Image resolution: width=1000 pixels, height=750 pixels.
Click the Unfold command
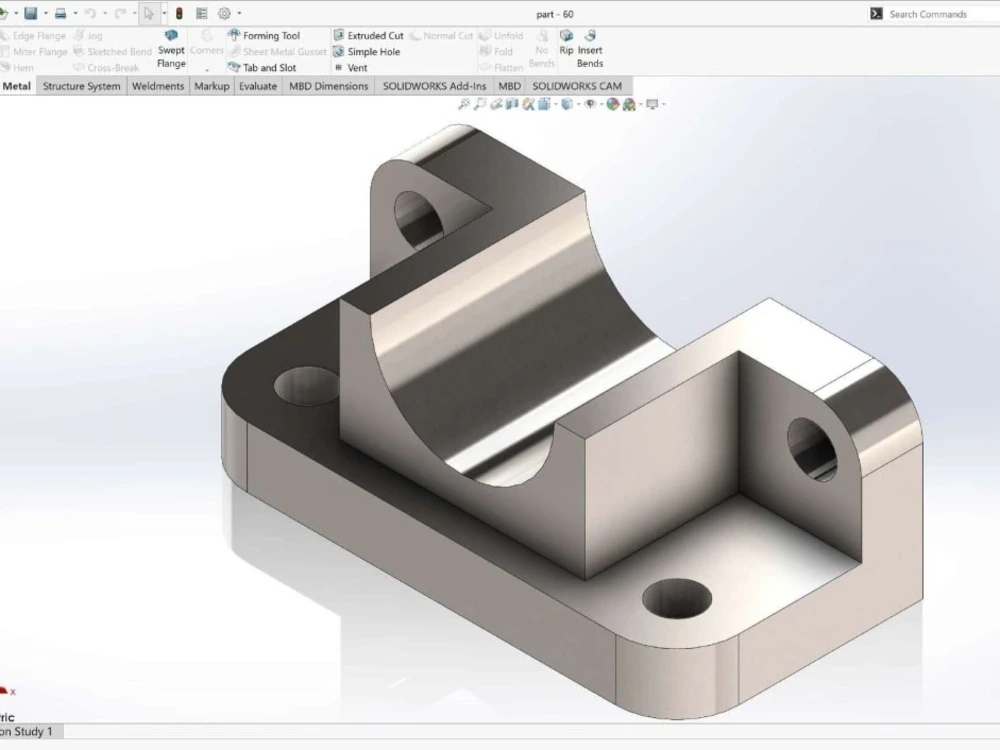click(501, 36)
